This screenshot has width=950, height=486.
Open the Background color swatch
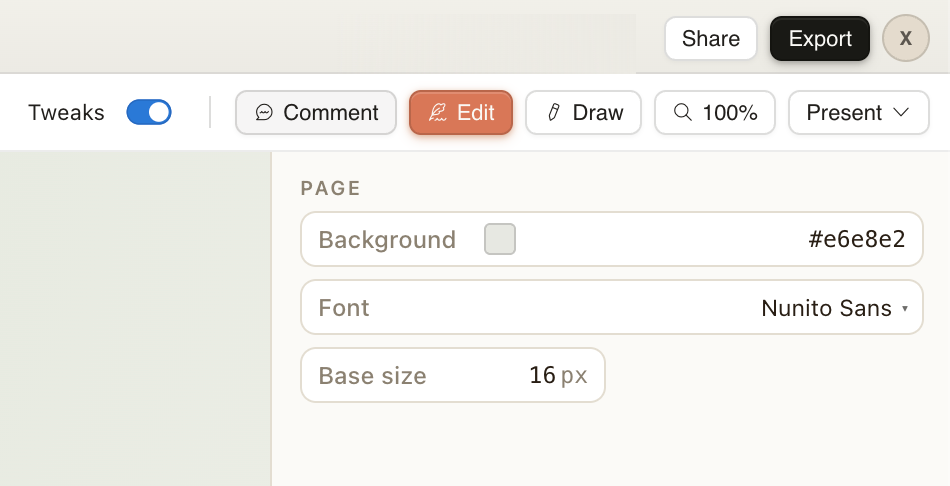pyautogui.click(x=500, y=240)
